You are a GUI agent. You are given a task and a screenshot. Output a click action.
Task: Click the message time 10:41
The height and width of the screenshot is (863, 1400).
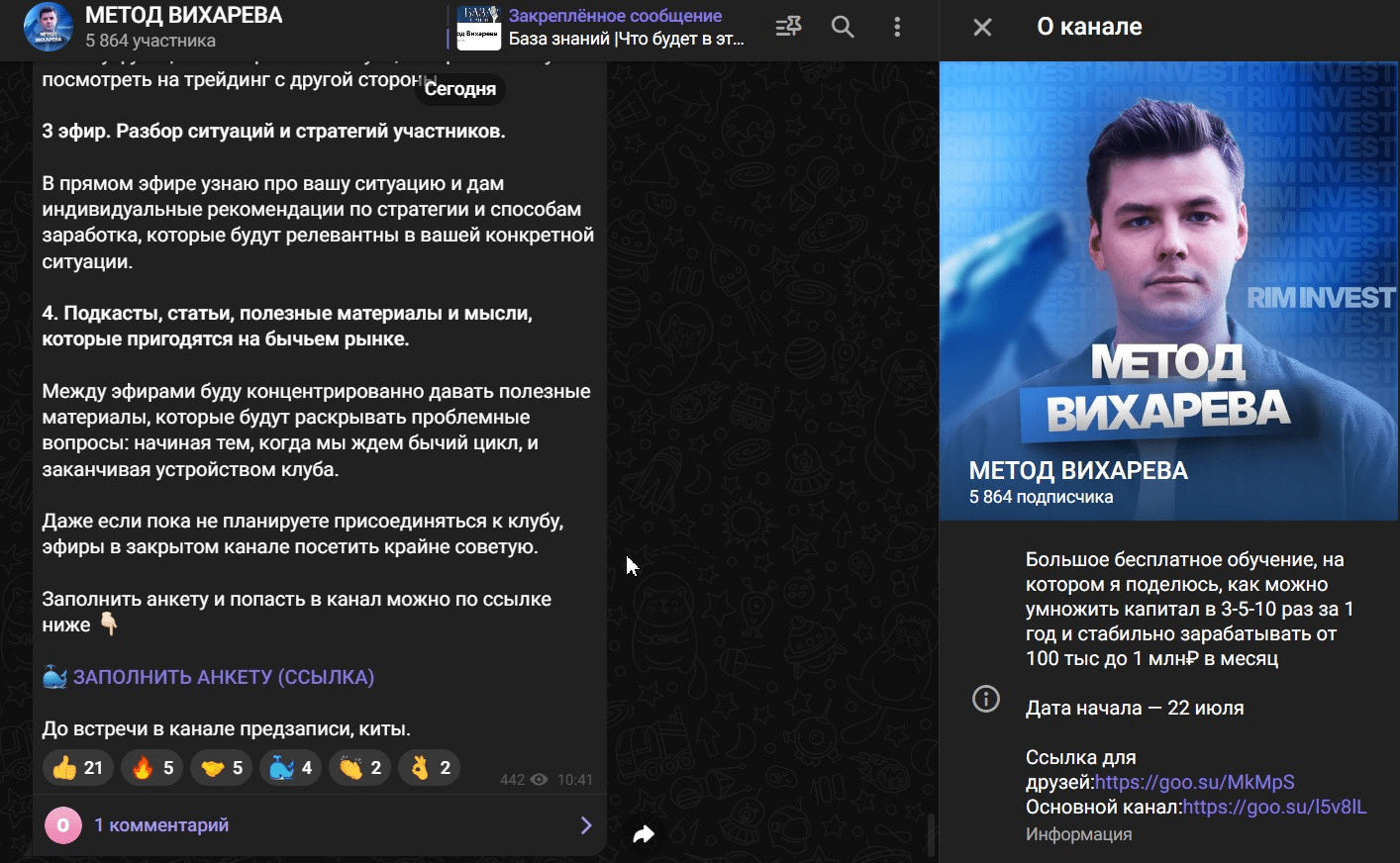(575, 780)
